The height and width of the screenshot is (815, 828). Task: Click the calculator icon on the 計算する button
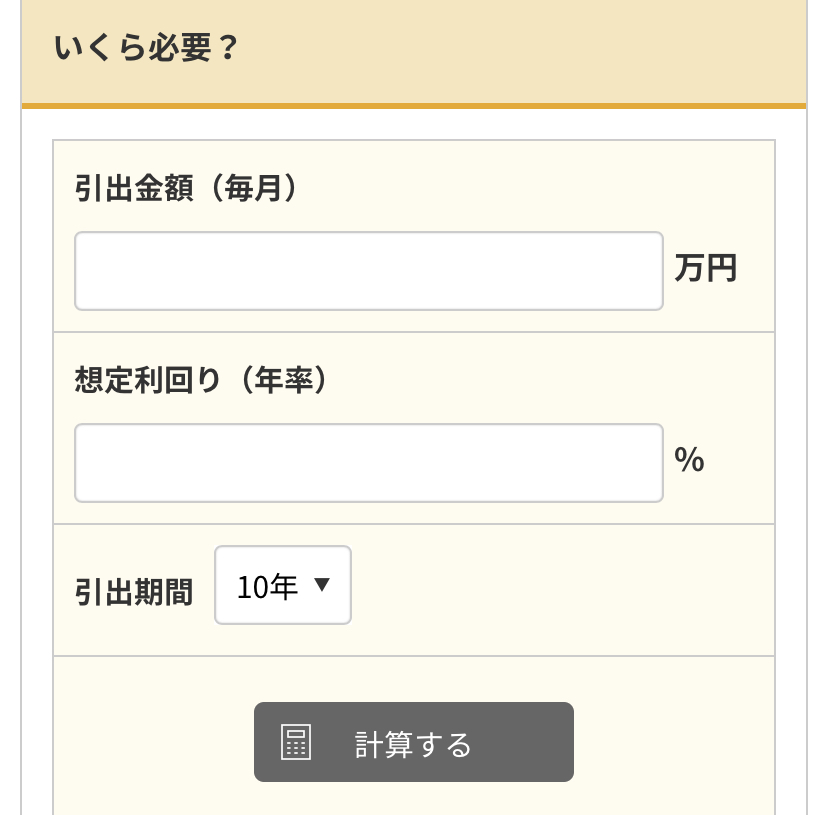296,742
